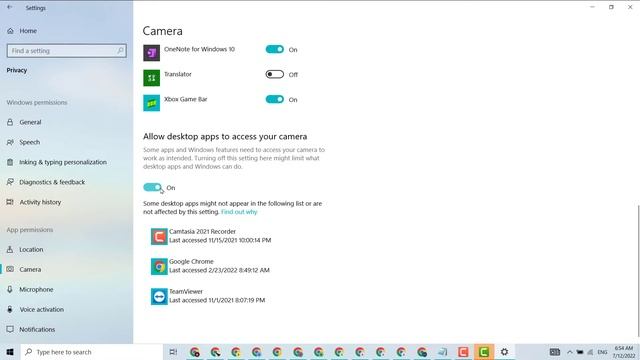The width and height of the screenshot is (640, 360).
Task: Toggle desktop apps camera access switch
Action: (x=153, y=187)
